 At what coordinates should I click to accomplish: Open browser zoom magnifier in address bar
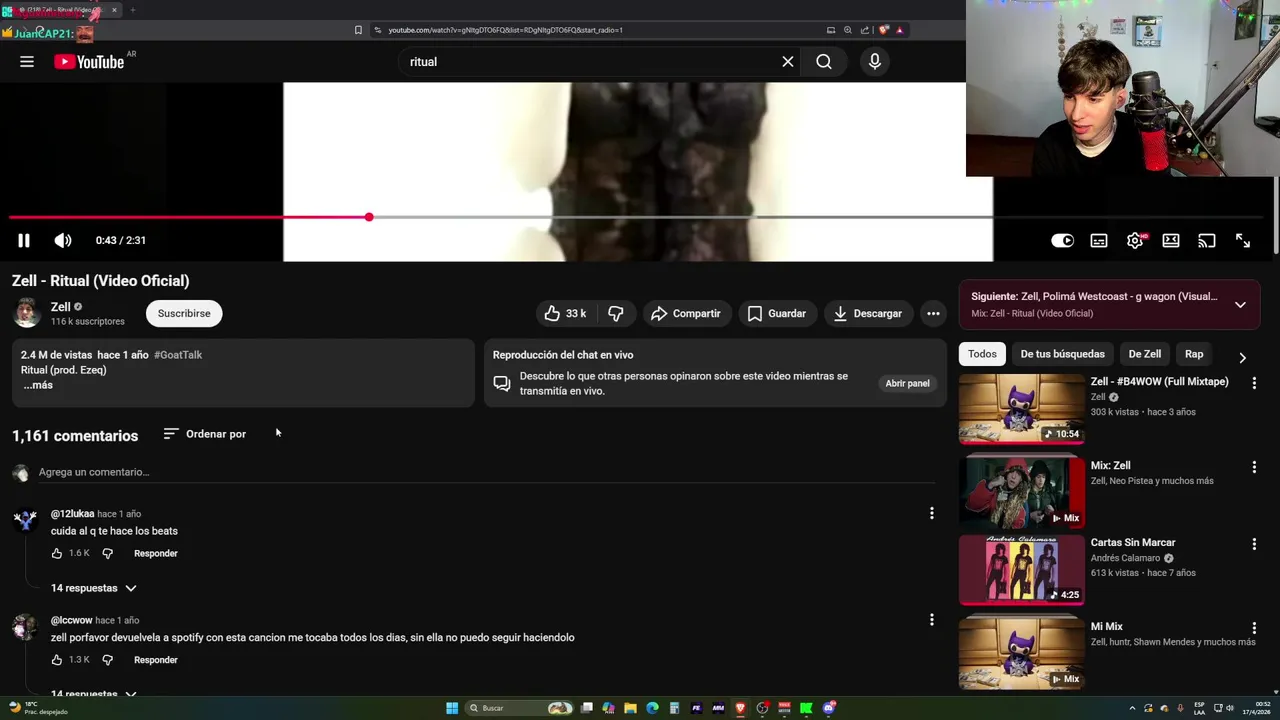coord(848,30)
